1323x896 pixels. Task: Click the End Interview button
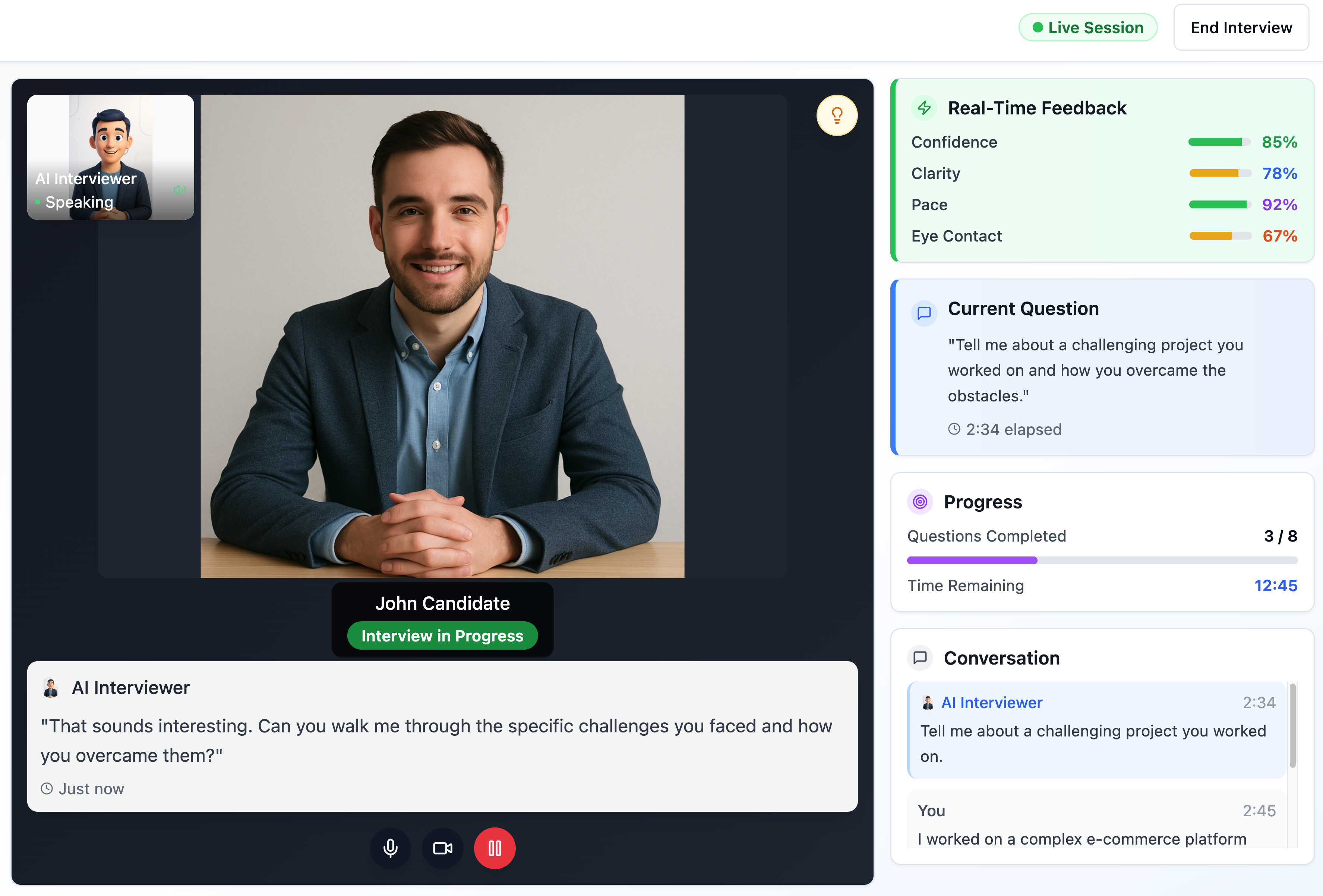[x=1241, y=27]
